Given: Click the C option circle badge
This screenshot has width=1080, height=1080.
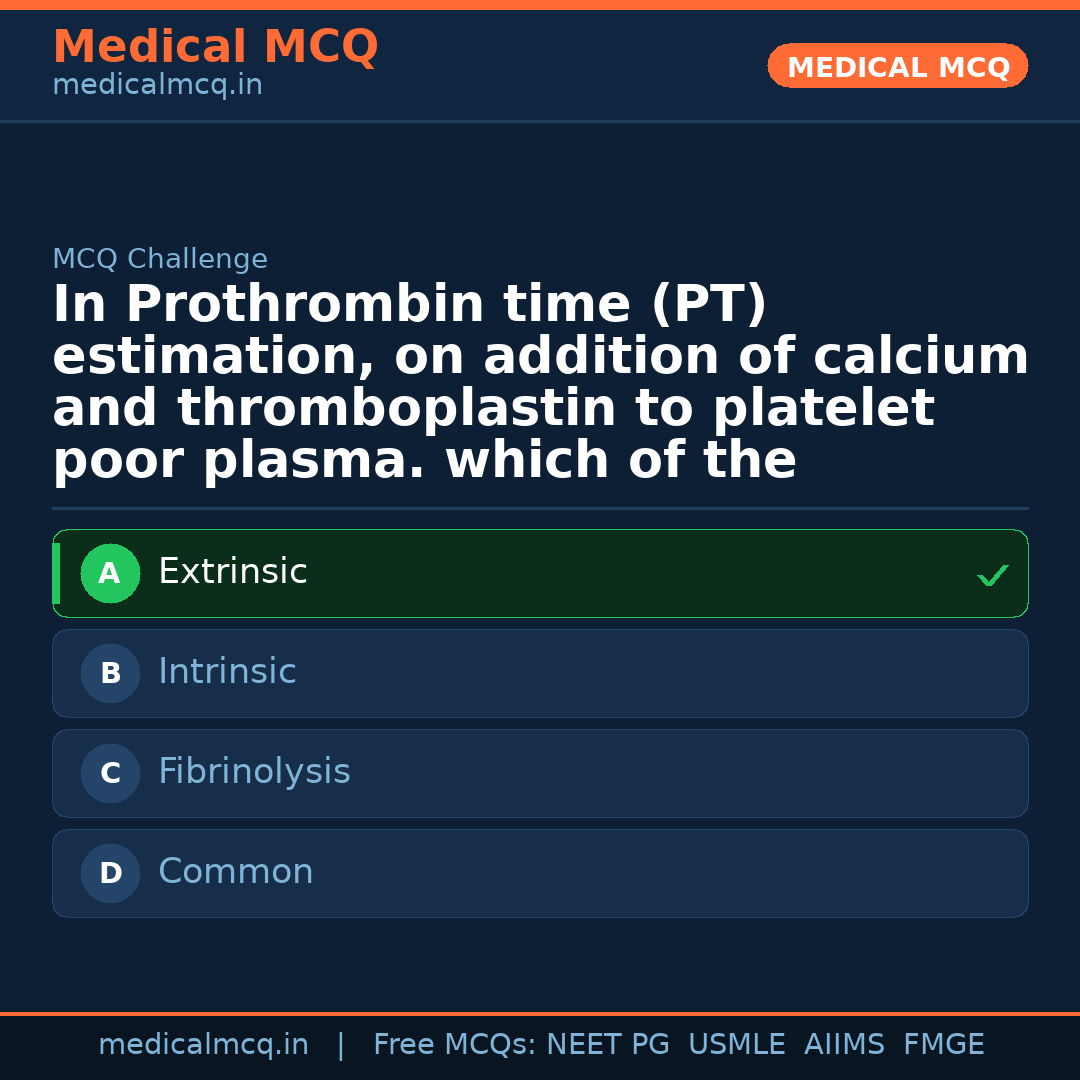Looking at the screenshot, I should click(110, 774).
